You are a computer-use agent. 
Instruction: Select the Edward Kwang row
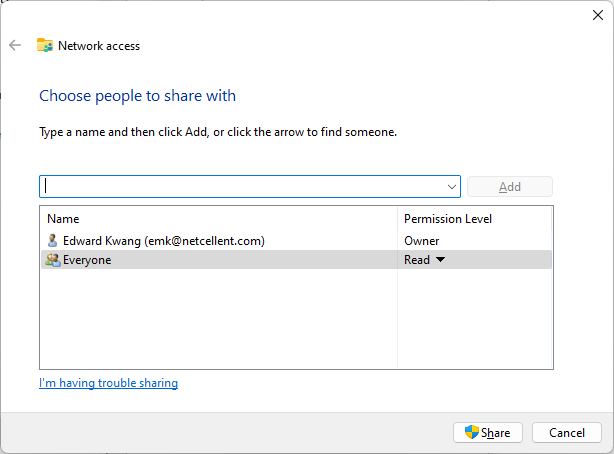tap(296, 241)
